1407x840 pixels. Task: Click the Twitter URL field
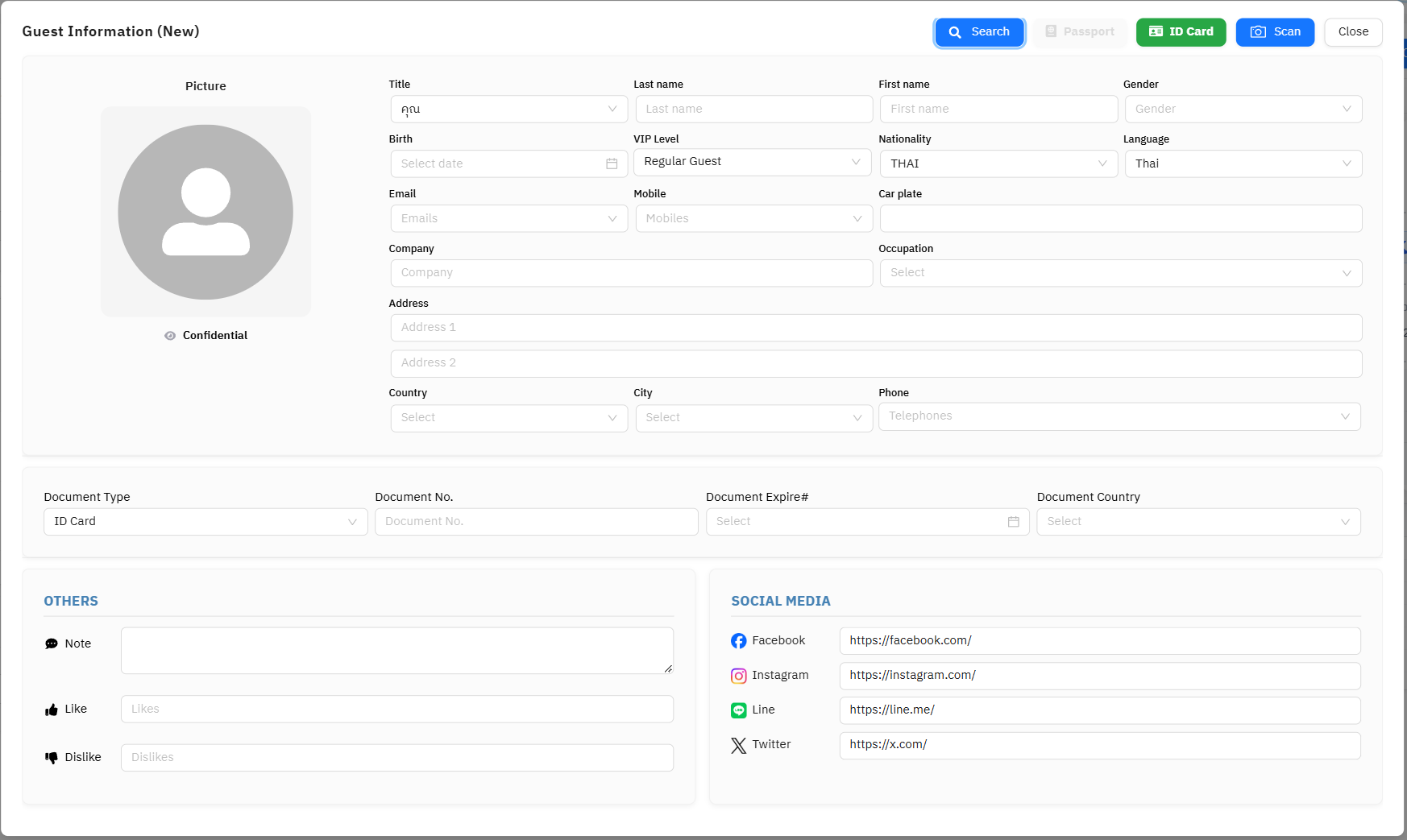point(1100,745)
